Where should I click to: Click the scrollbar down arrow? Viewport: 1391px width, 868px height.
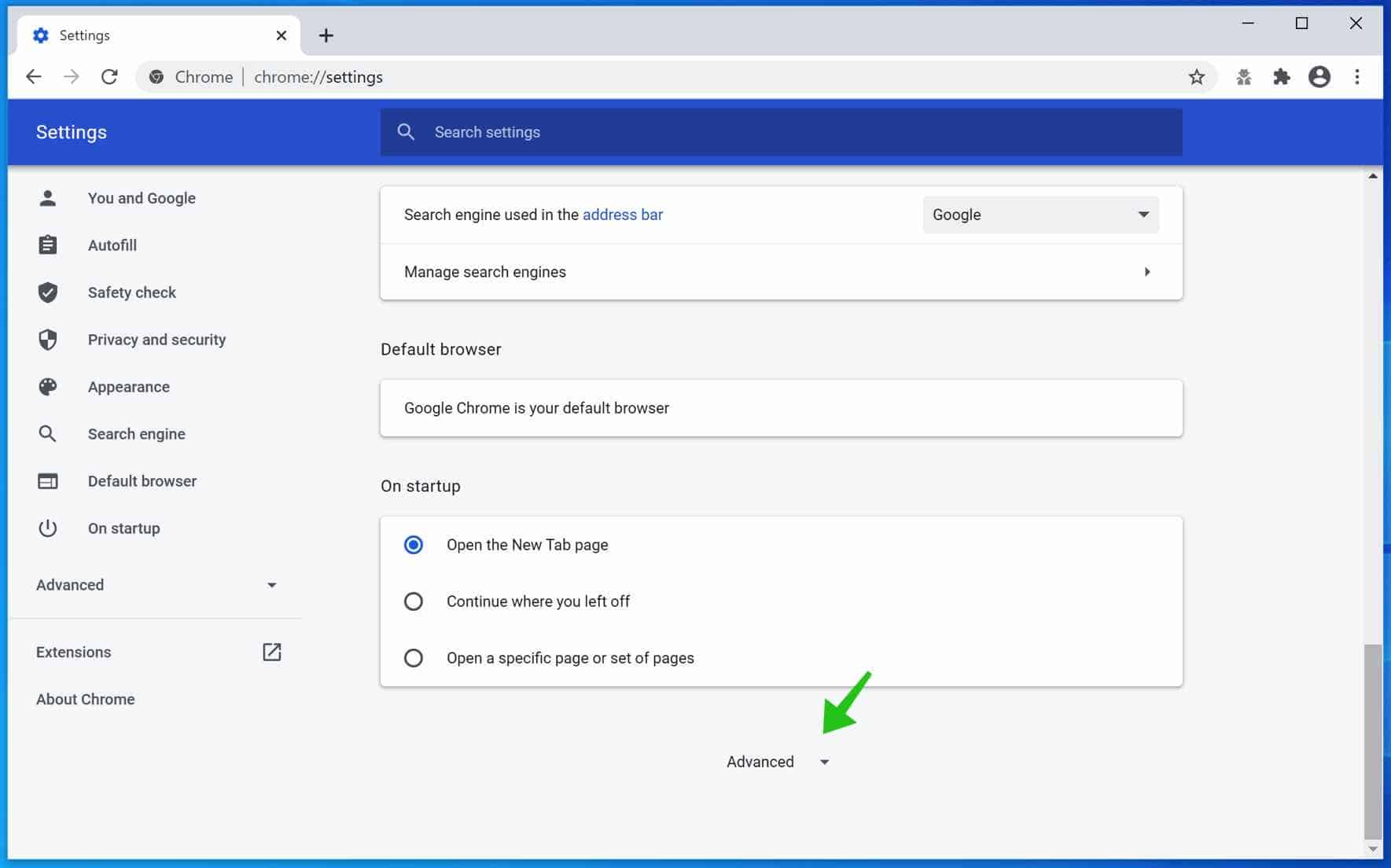pyautogui.click(x=1373, y=848)
